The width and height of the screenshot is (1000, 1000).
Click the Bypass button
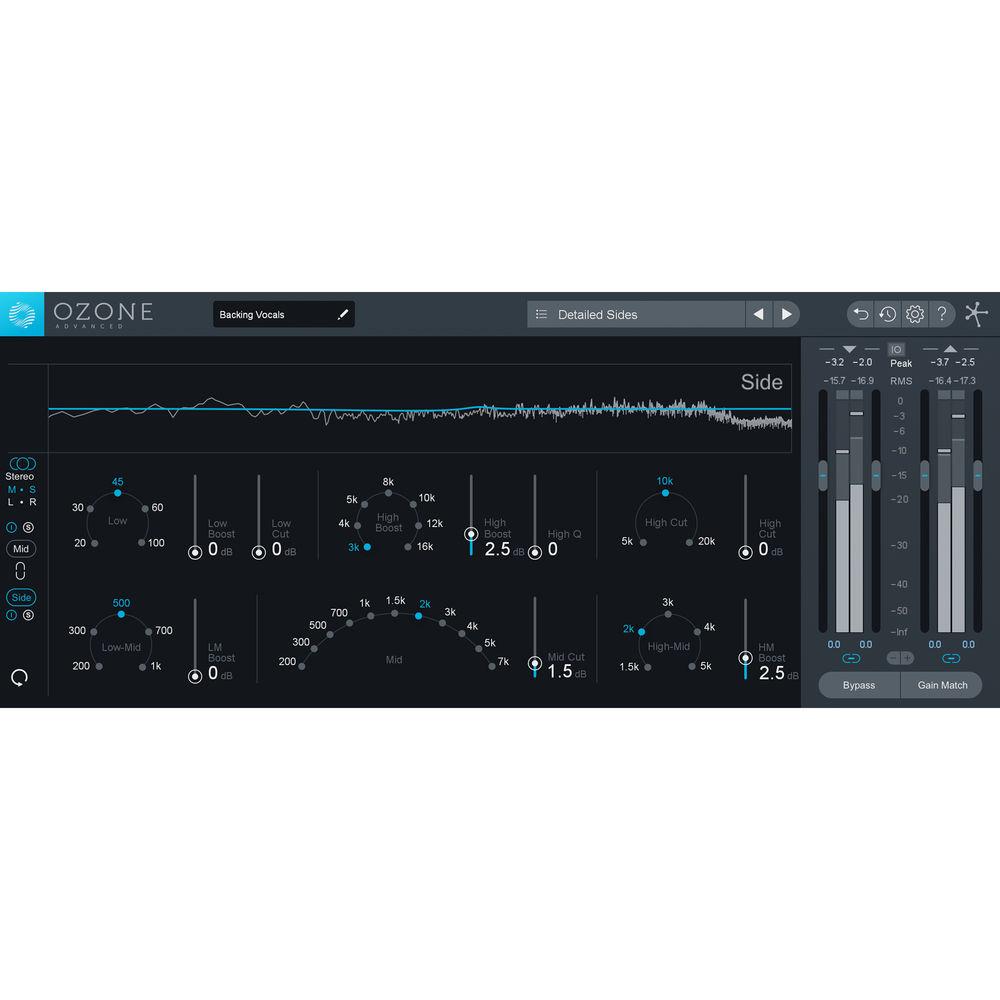point(859,685)
